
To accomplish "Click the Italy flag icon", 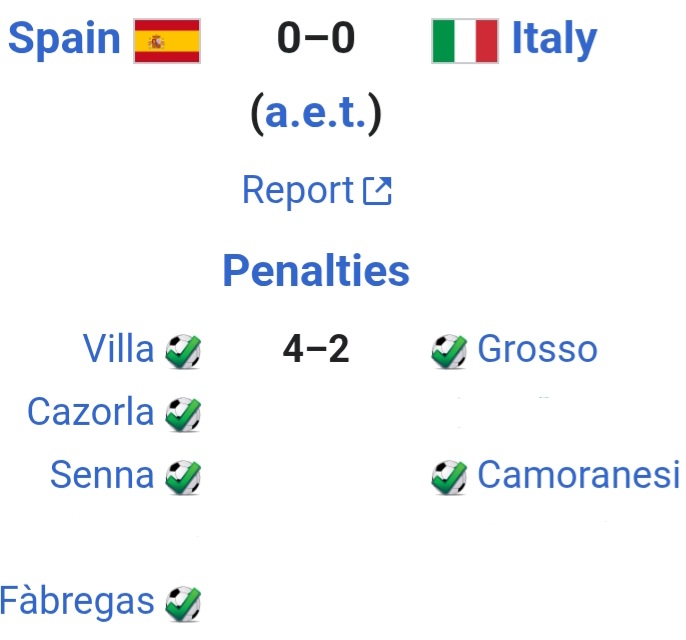I will 465,41.
